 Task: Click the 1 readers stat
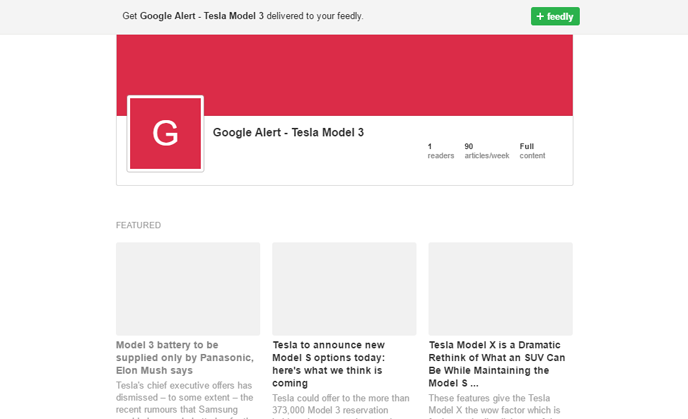tap(441, 151)
